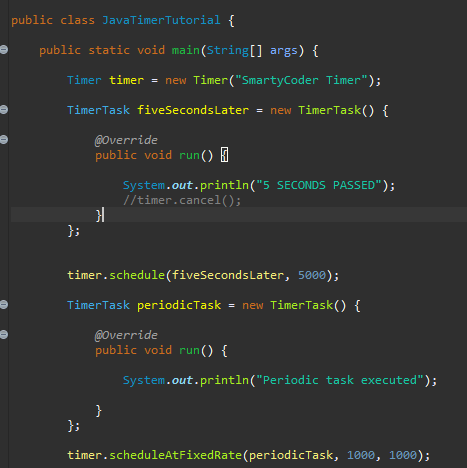This screenshot has width=467, height=468.
Task: Click the String type in main signature
Action: pos(228,51)
